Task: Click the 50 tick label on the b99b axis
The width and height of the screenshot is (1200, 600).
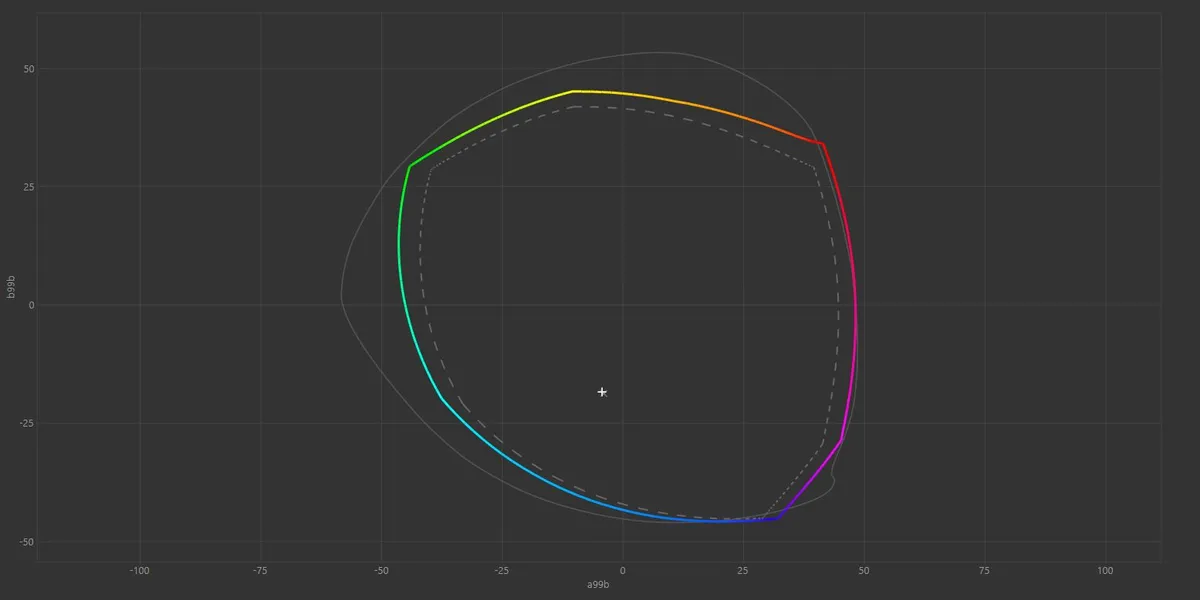Action: [x=29, y=69]
